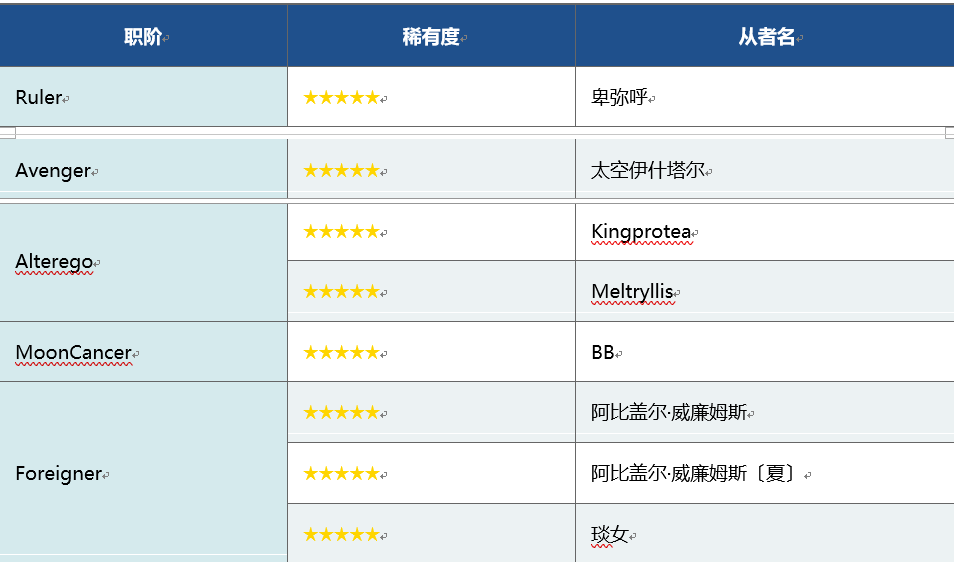
Task: Click the stars in the Meltryllis row
Action: pos(341,292)
